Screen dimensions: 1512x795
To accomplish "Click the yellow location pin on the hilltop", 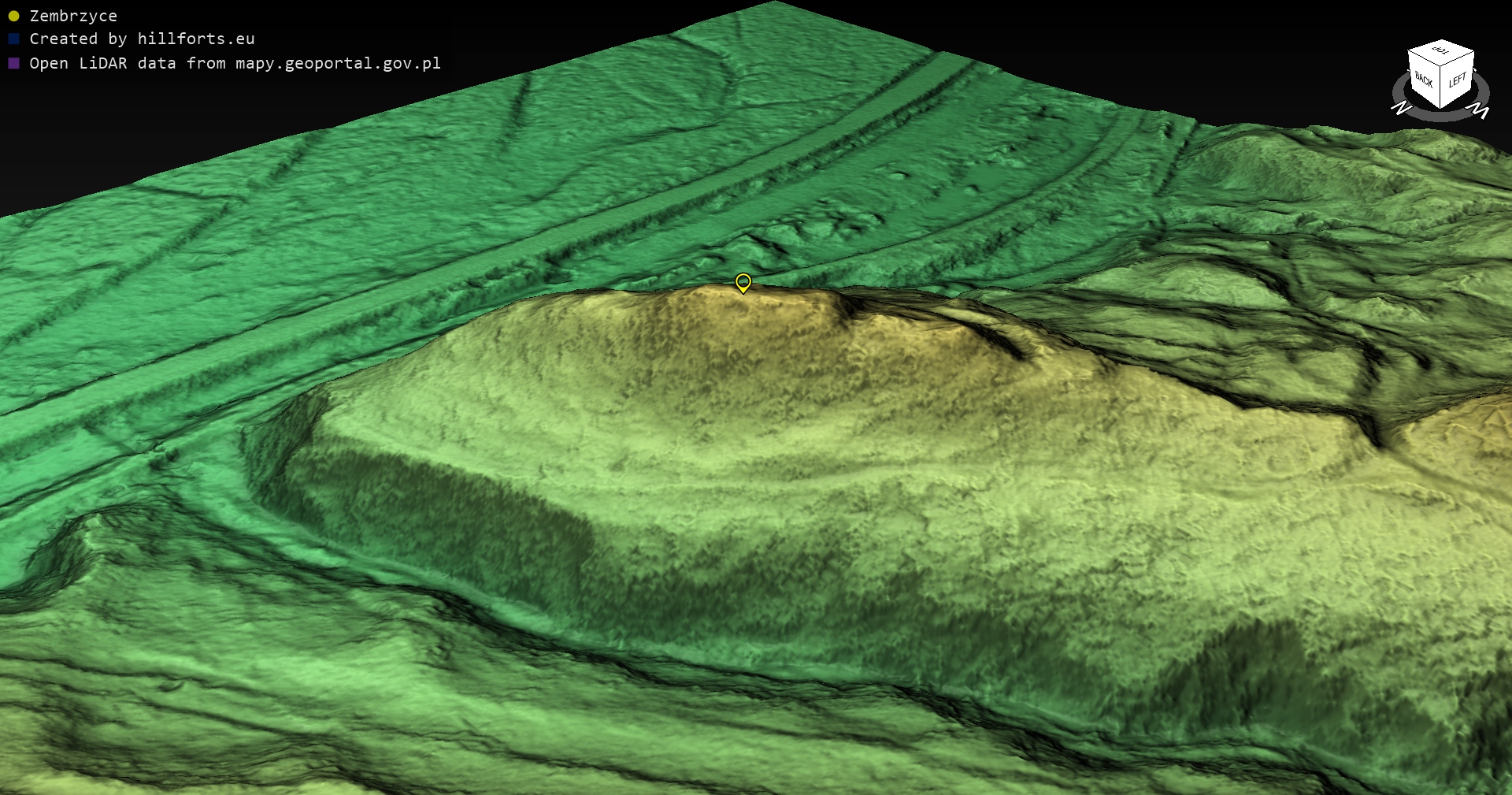I will point(743,282).
